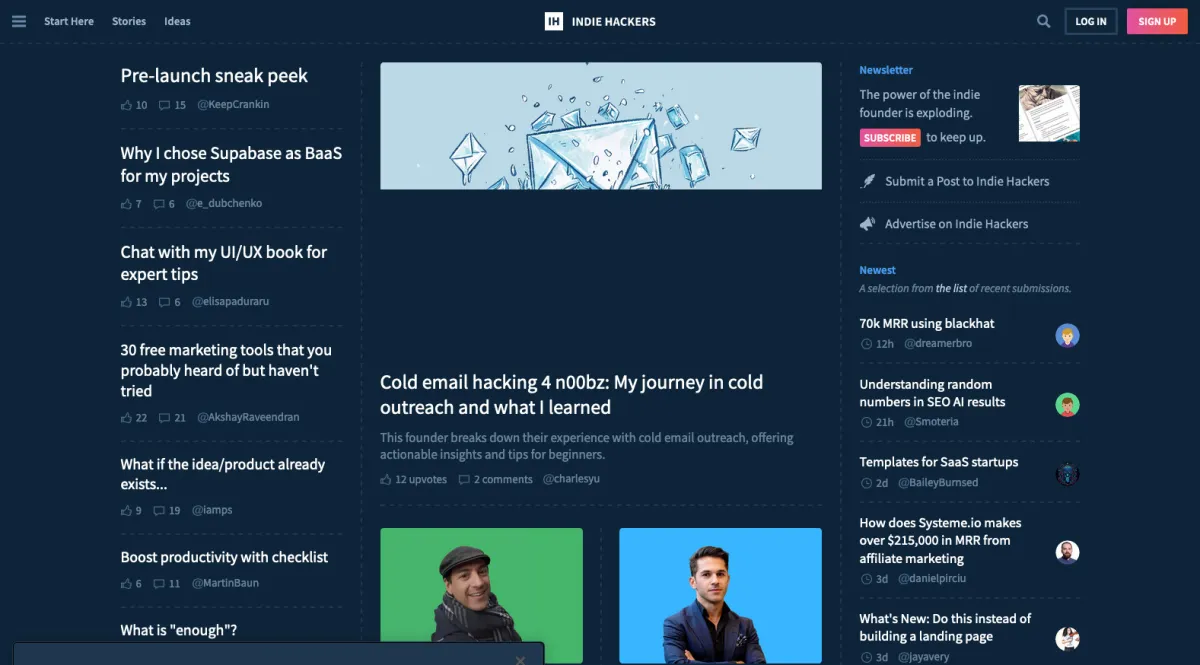Open the 70k MRR using blackhat post
Screen dimensions: 1200x665
[927, 323]
